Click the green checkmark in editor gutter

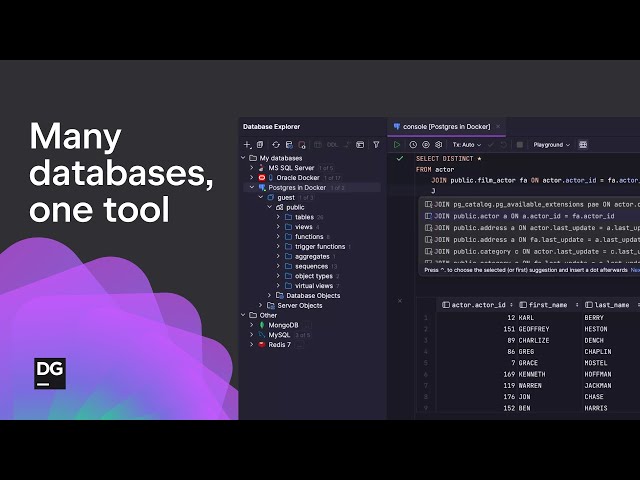coord(400,158)
